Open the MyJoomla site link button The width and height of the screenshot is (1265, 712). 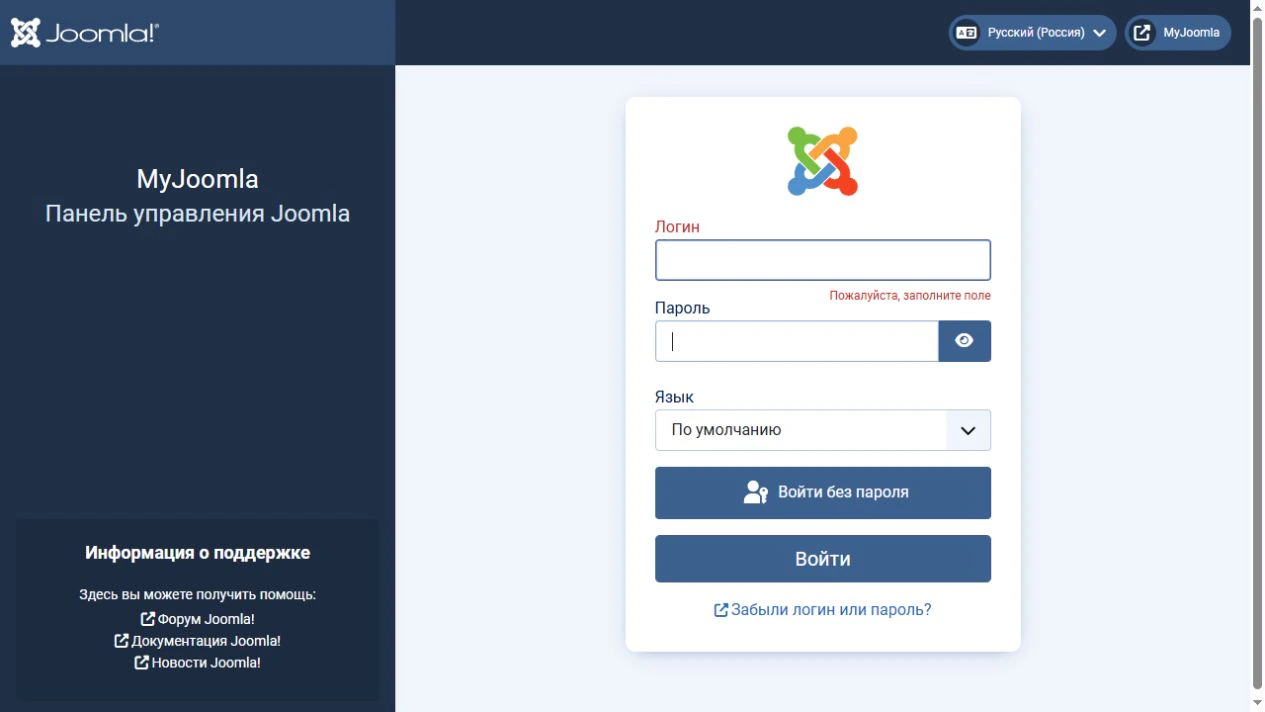[1178, 32]
